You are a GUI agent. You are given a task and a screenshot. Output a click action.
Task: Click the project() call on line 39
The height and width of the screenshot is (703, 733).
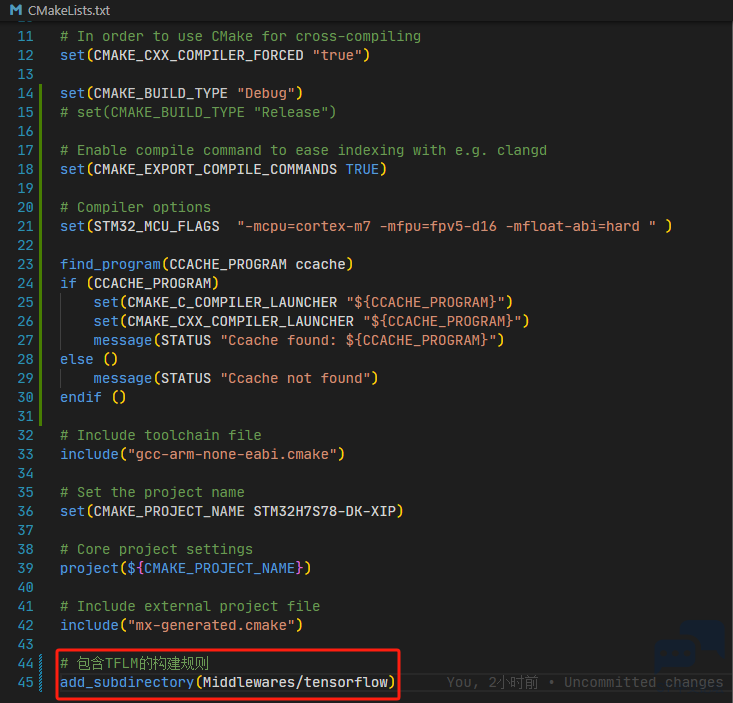tap(186, 569)
